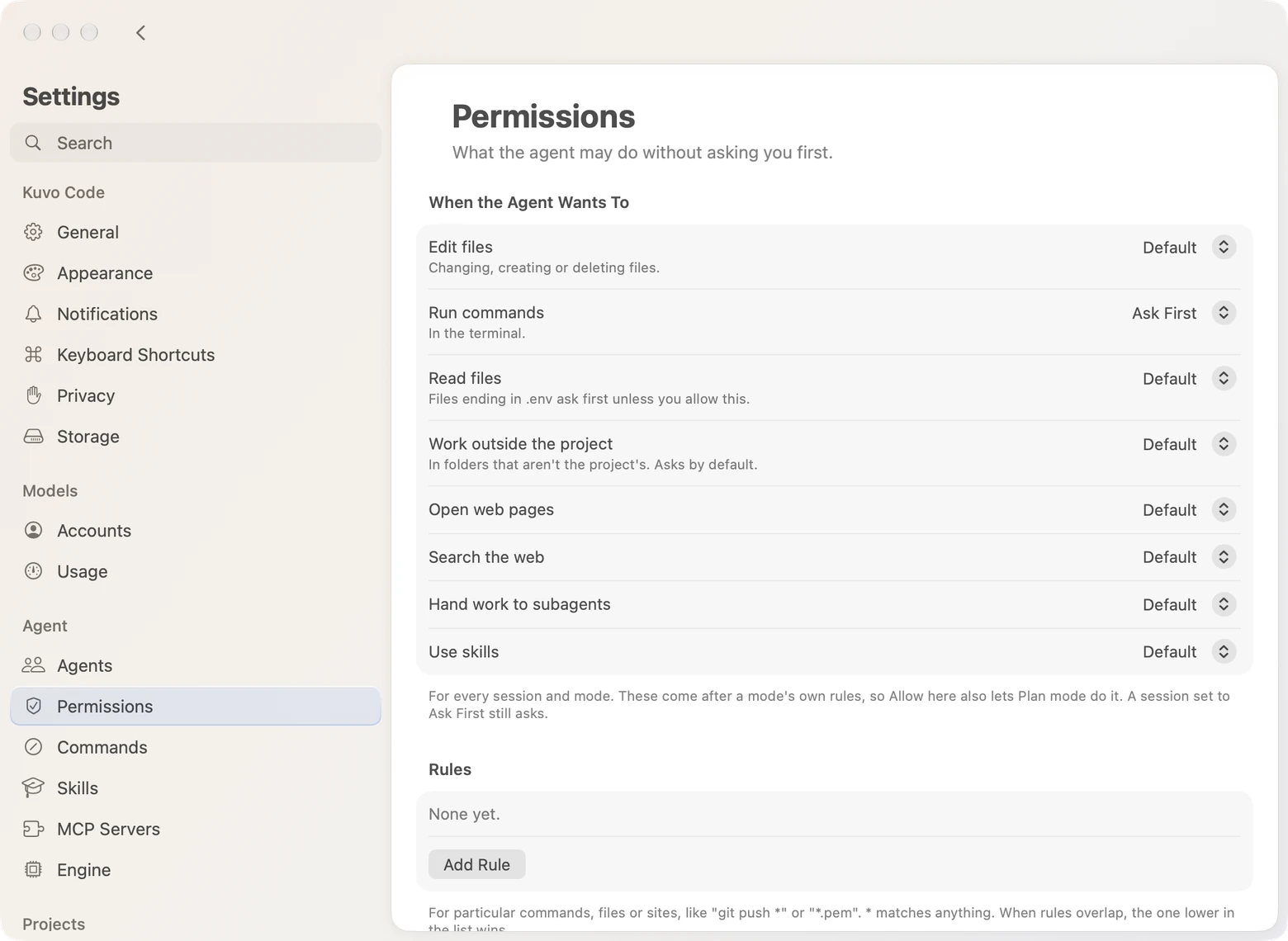The image size is (1288, 941).
Task: Click the Rules section heading
Action: pyautogui.click(x=450, y=769)
